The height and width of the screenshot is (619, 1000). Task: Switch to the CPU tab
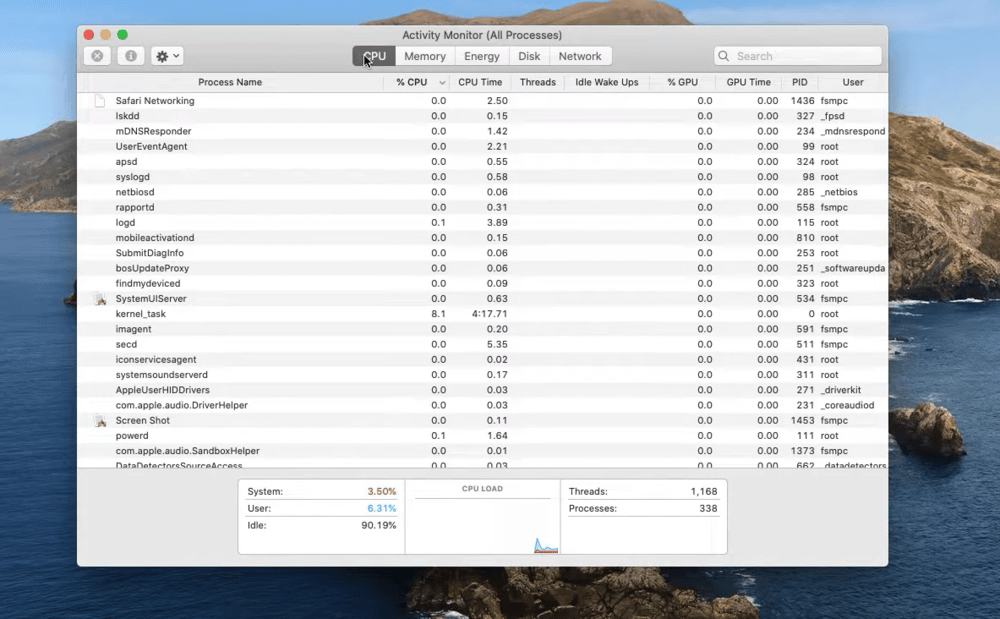tap(374, 56)
